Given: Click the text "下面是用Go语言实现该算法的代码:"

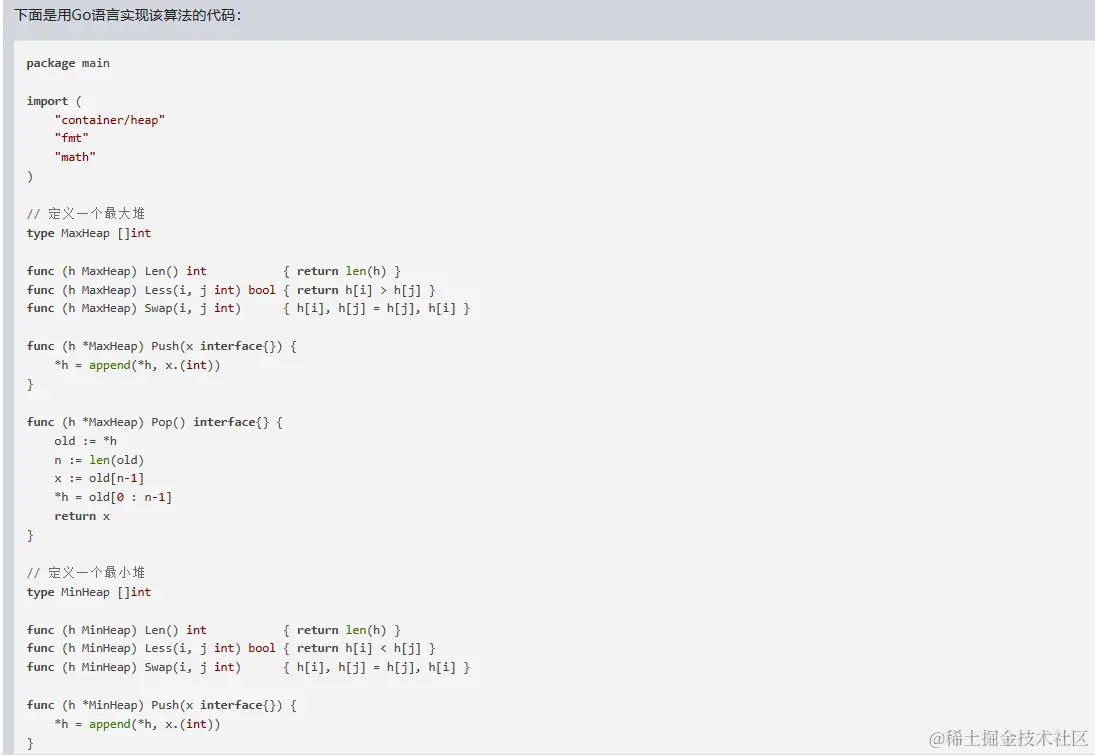Looking at the screenshot, I should (128, 15).
